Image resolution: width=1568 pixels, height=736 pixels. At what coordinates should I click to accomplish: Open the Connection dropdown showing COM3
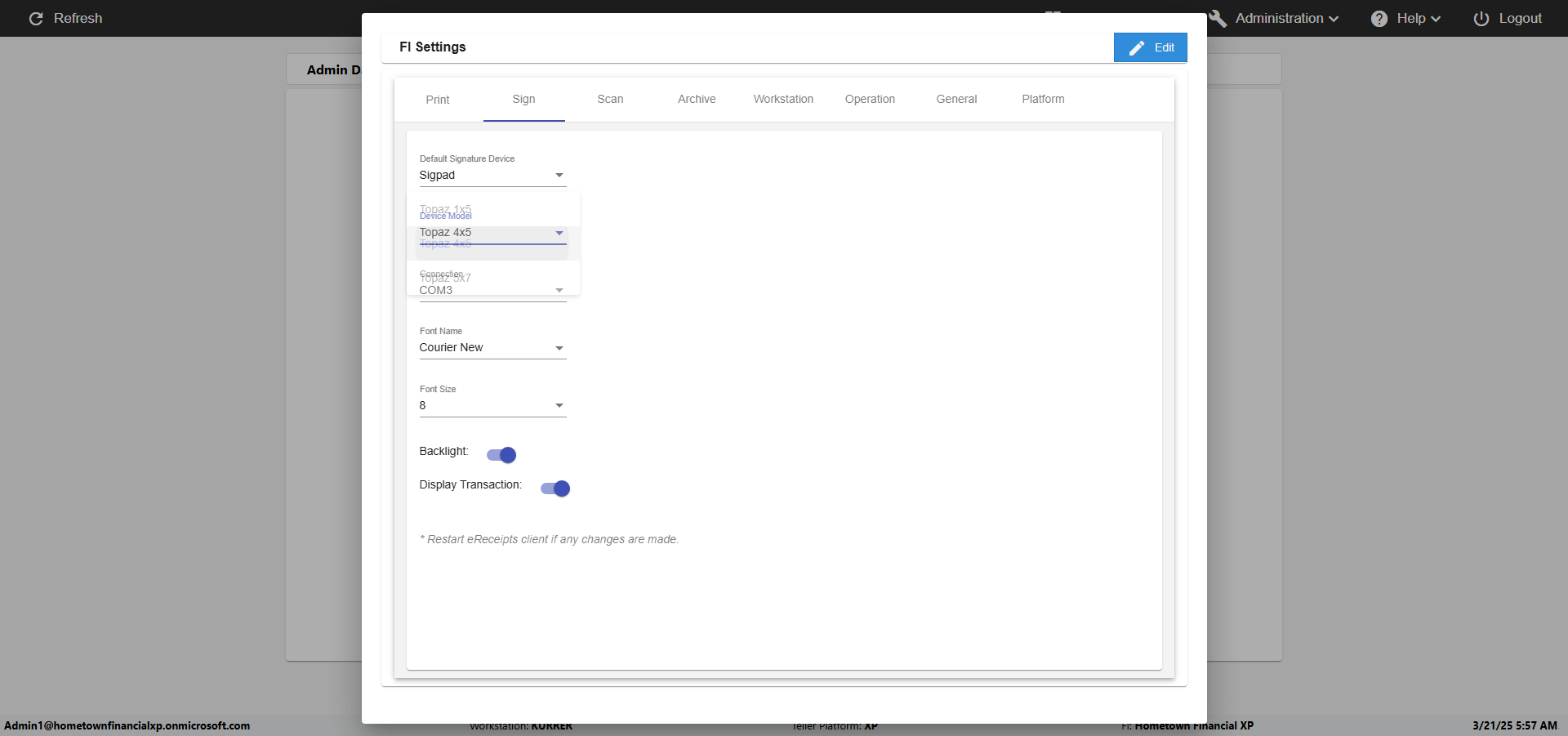tap(492, 291)
